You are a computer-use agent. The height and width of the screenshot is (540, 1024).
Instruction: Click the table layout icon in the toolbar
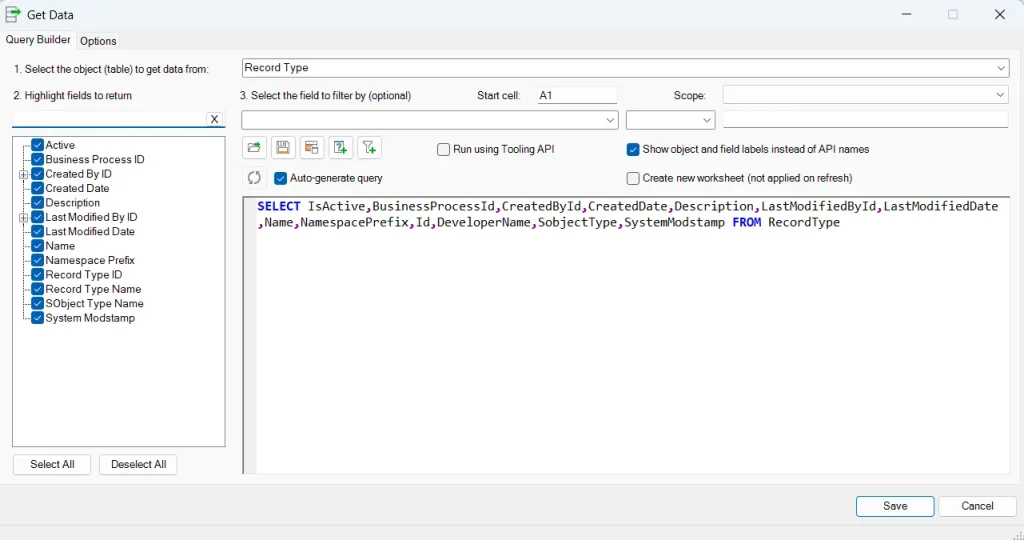[x=312, y=148]
